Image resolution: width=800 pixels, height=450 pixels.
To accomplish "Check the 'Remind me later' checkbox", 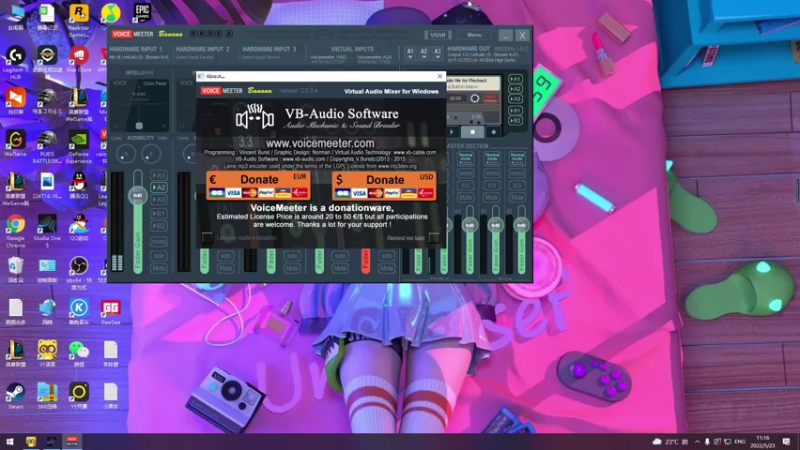I will coord(434,237).
